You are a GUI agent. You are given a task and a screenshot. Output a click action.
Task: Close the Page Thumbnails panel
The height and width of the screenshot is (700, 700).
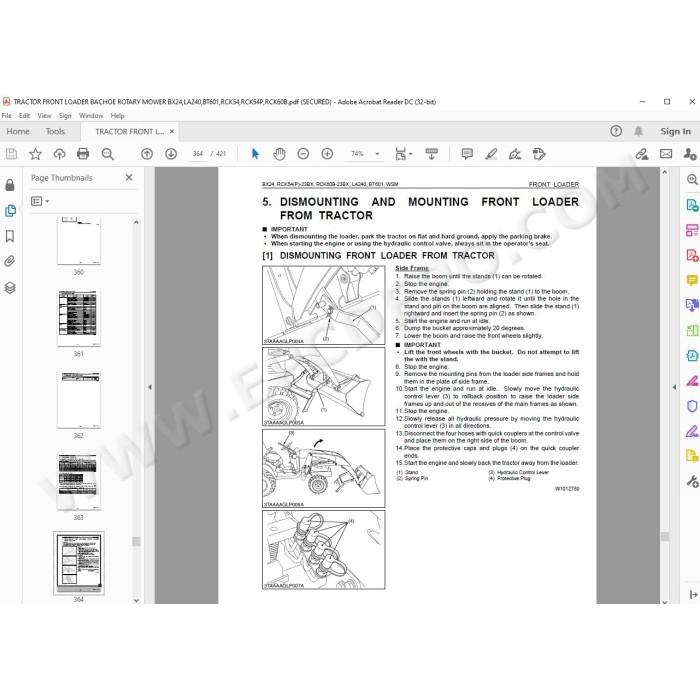[x=129, y=177]
